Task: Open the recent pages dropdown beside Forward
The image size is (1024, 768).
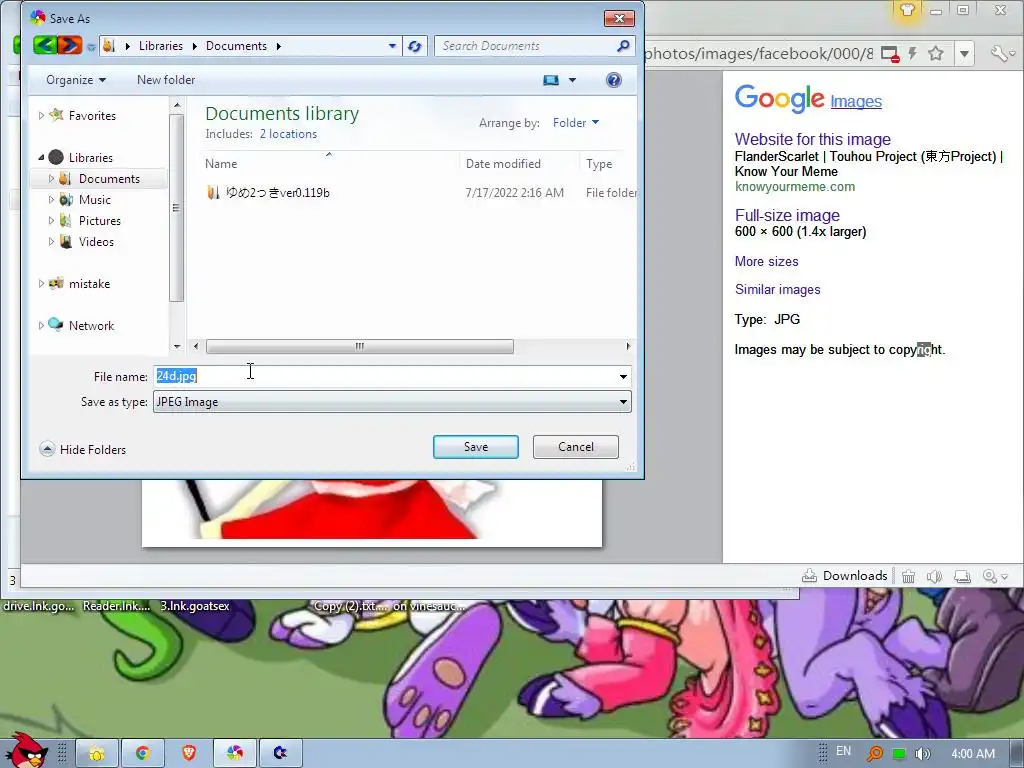Action: [91, 46]
